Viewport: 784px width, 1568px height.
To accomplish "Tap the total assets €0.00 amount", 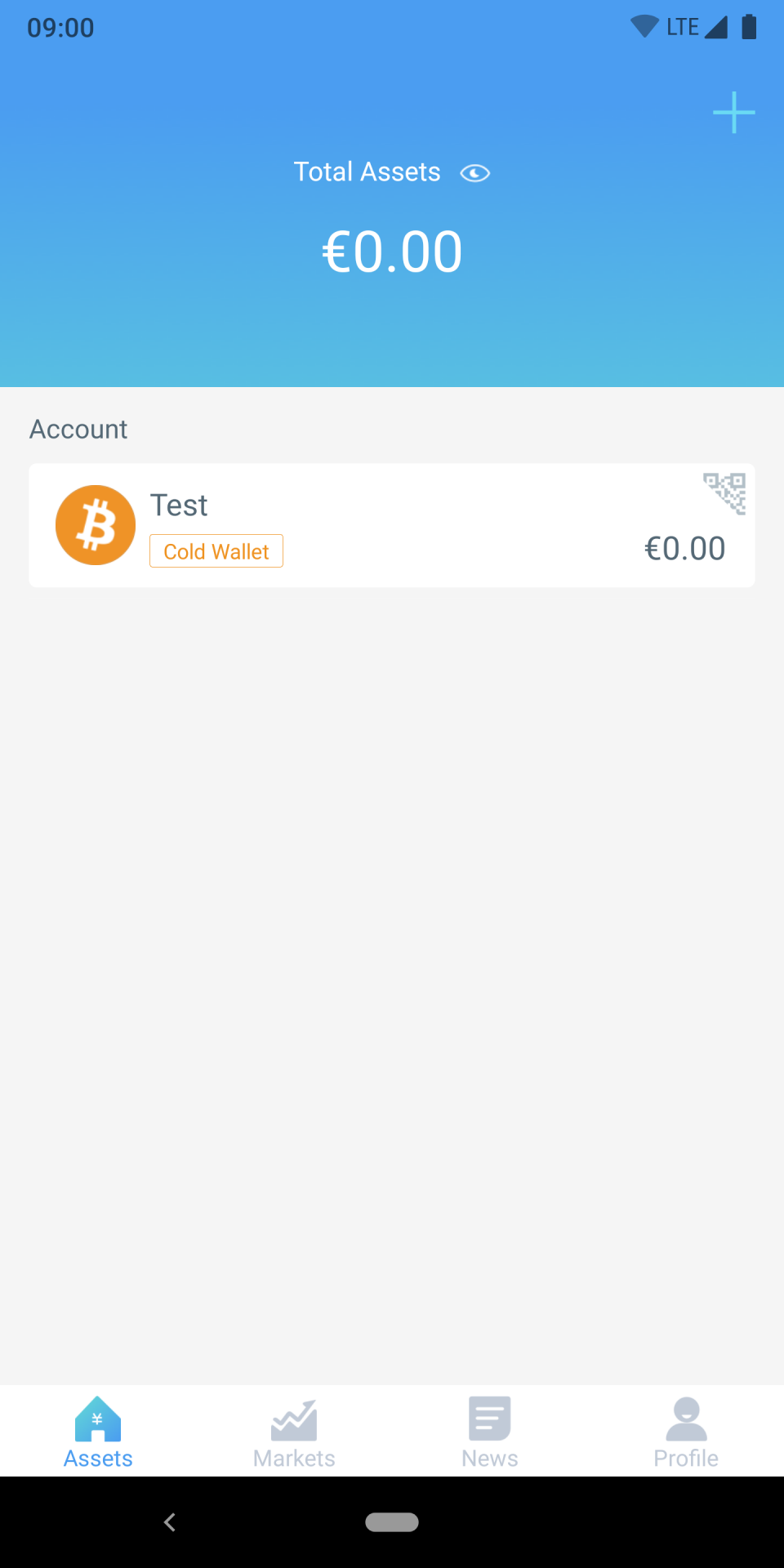I will (392, 252).
